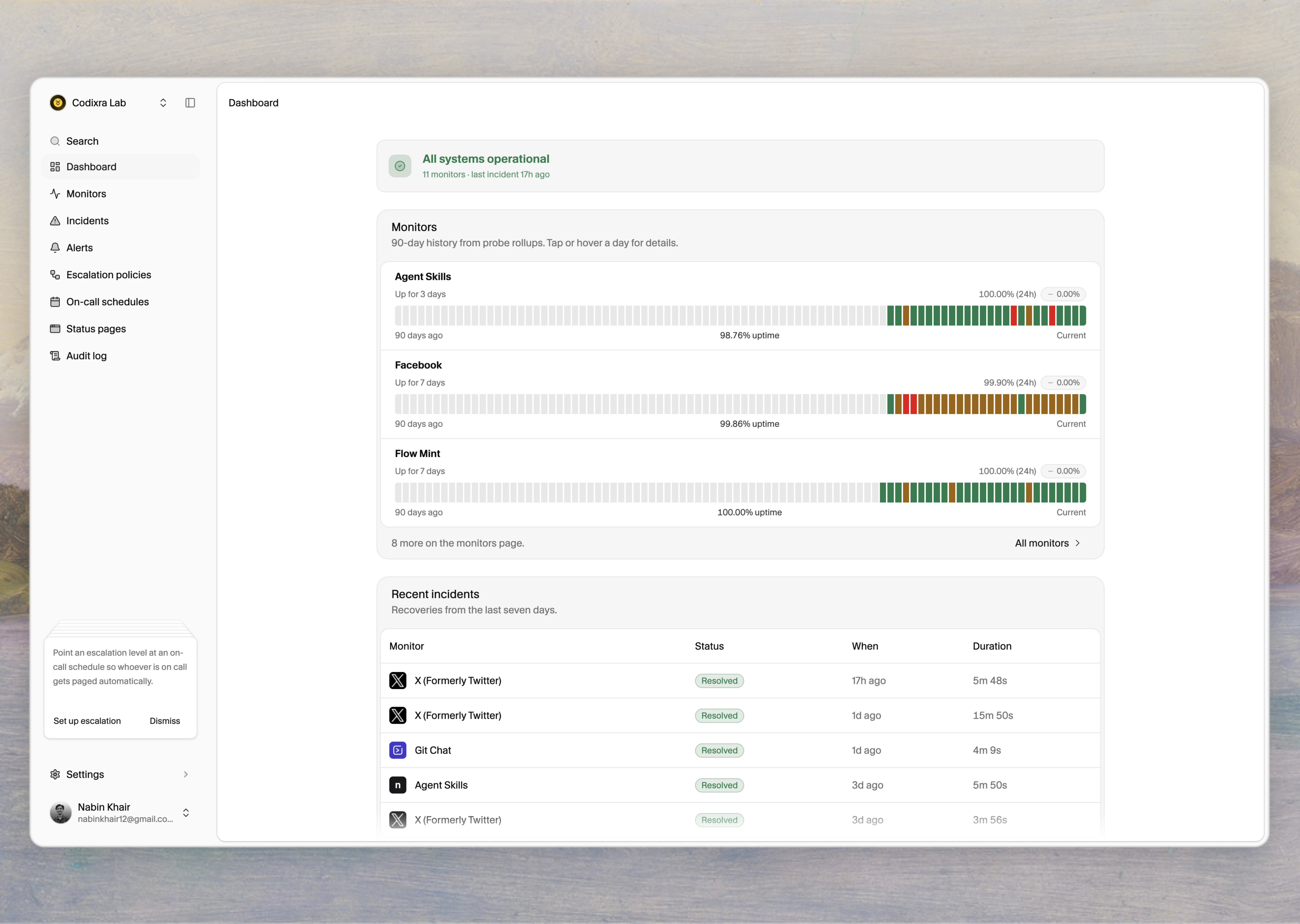The image size is (1300, 924).
Task: Open the Agent Skills monitor title
Action: (423, 277)
